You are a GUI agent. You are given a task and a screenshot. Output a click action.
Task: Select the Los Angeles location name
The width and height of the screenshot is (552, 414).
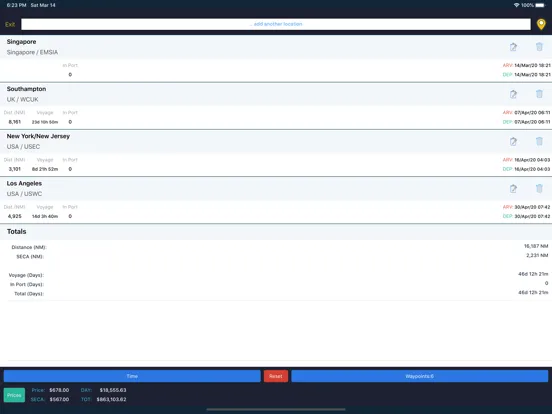click(24, 183)
